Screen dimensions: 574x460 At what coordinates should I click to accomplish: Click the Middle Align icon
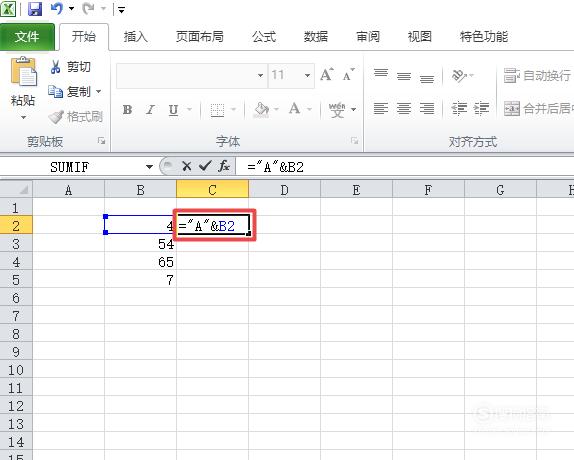tap(404, 75)
